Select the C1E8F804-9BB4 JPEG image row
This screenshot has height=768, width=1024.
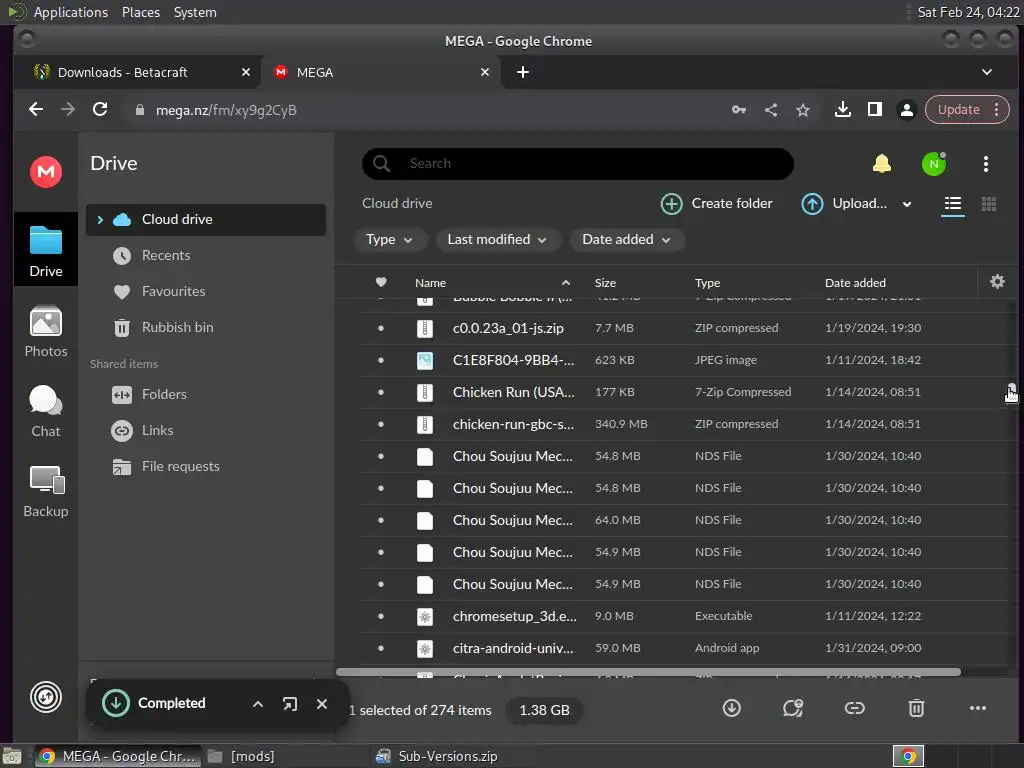tap(684, 360)
